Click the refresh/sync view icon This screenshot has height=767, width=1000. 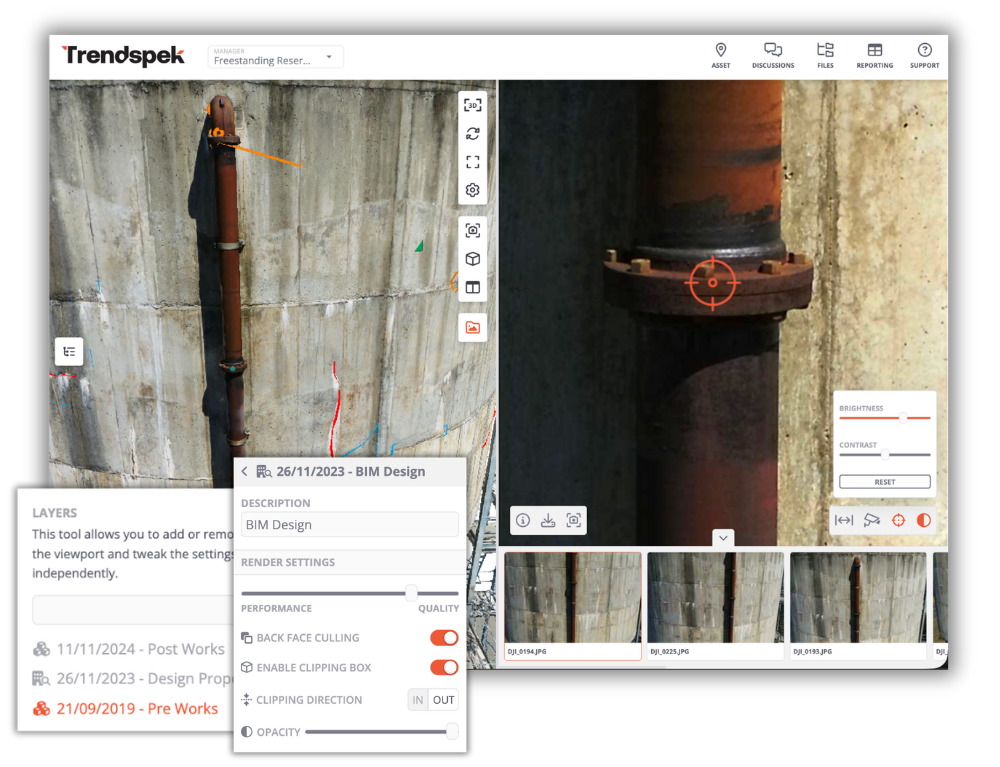coord(473,133)
